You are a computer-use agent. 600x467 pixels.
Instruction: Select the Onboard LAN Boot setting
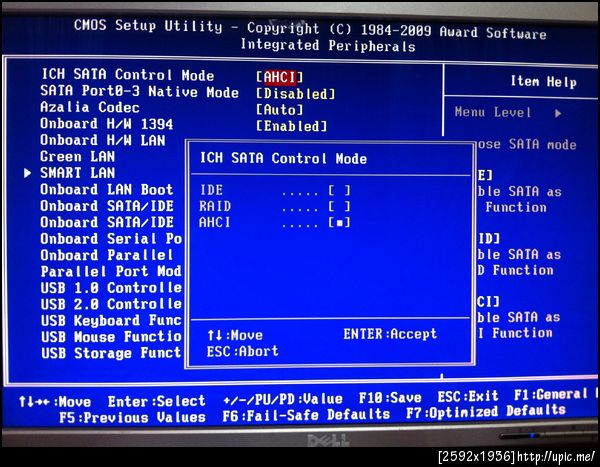(107, 190)
